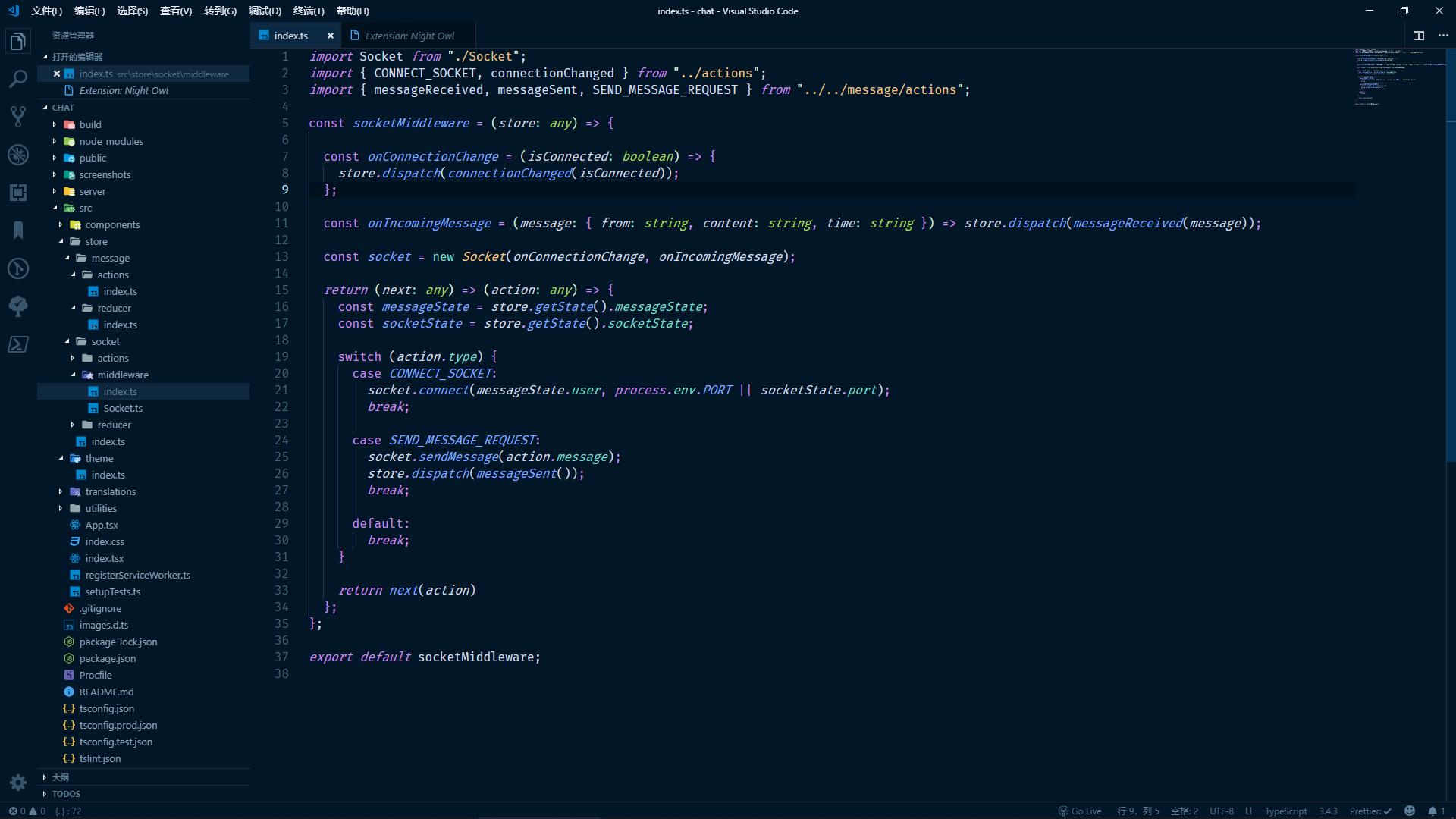Switch to the Extension: Night Owl tab
This screenshot has height=819, width=1456.
coord(409,36)
